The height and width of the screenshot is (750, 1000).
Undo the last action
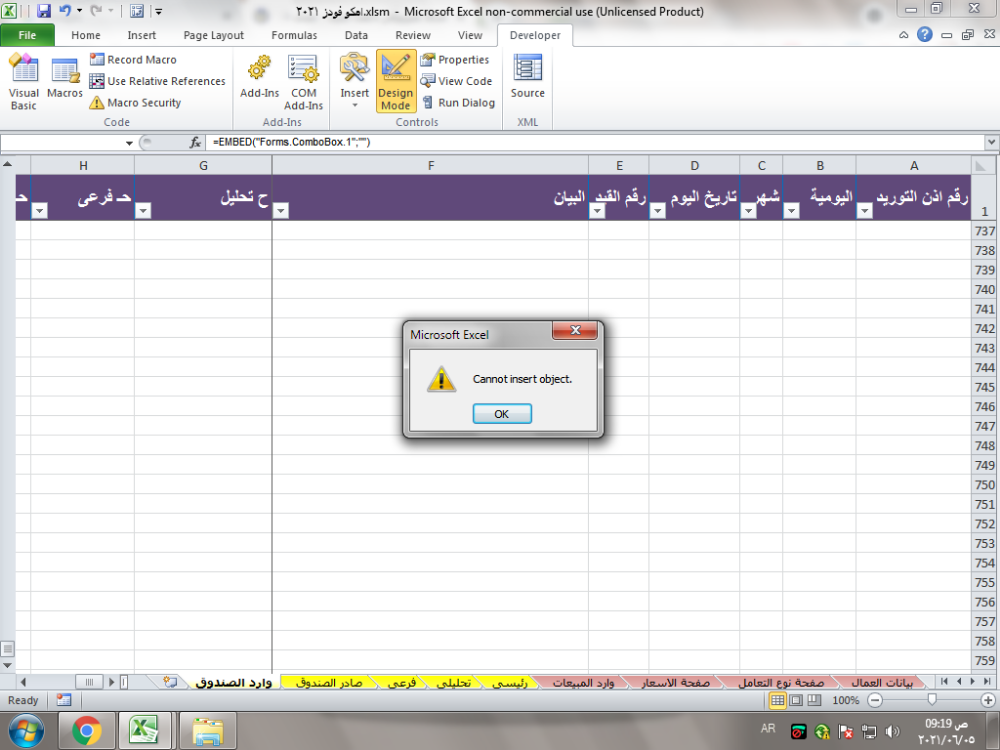click(x=64, y=11)
